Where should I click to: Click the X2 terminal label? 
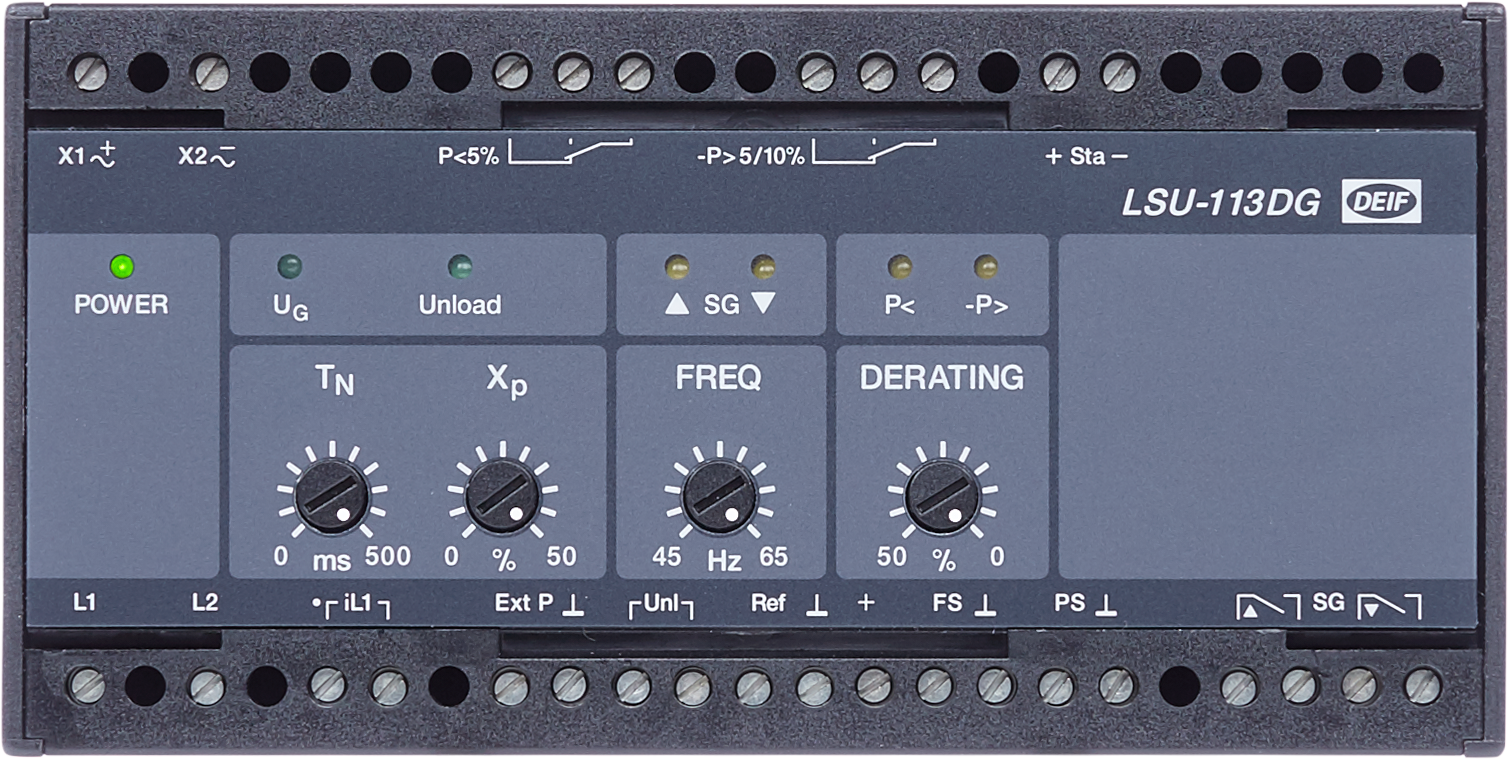pos(192,156)
